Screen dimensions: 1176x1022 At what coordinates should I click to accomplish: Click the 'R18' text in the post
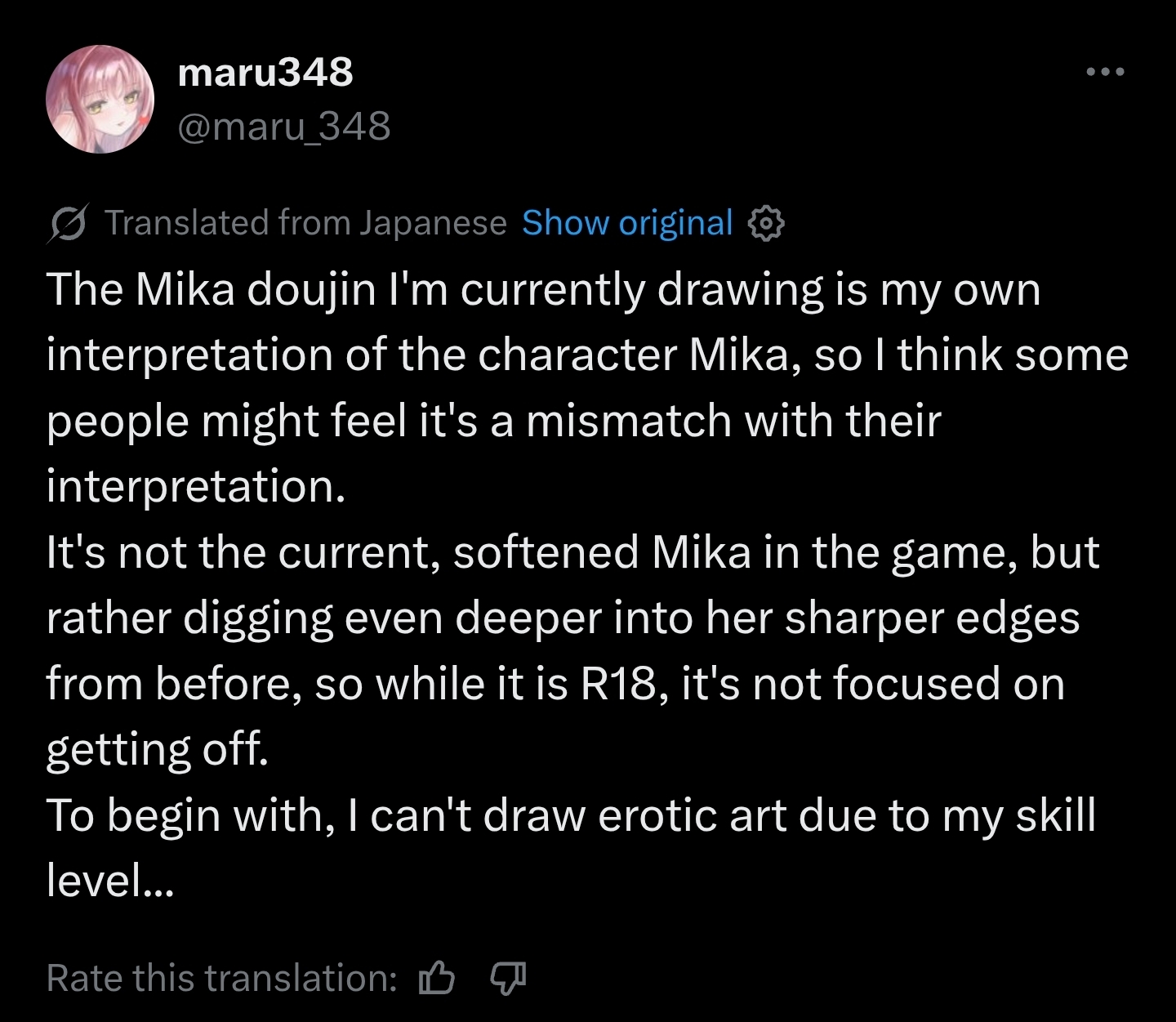coord(619,685)
